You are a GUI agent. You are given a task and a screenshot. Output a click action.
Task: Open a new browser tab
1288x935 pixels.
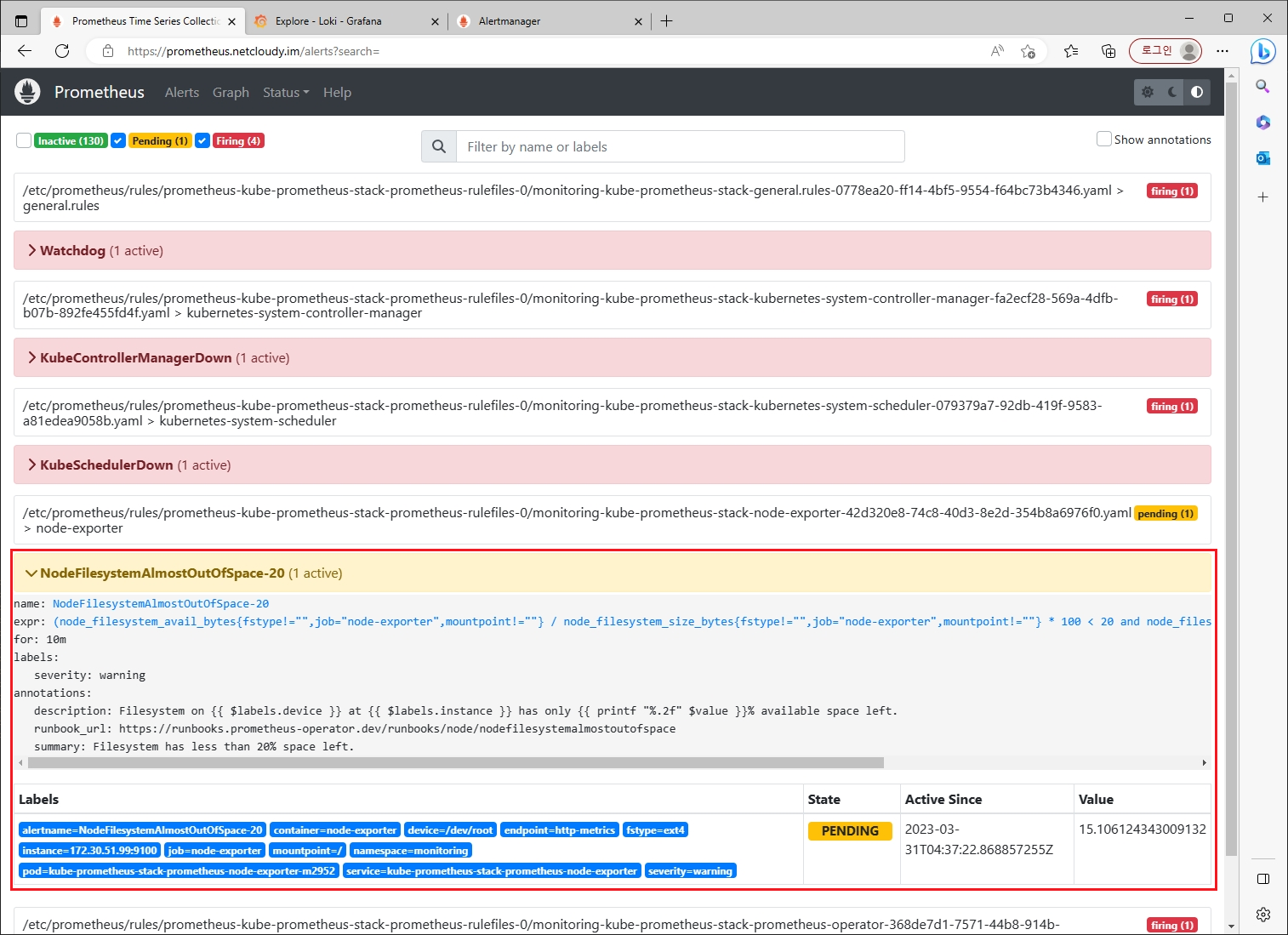[667, 20]
